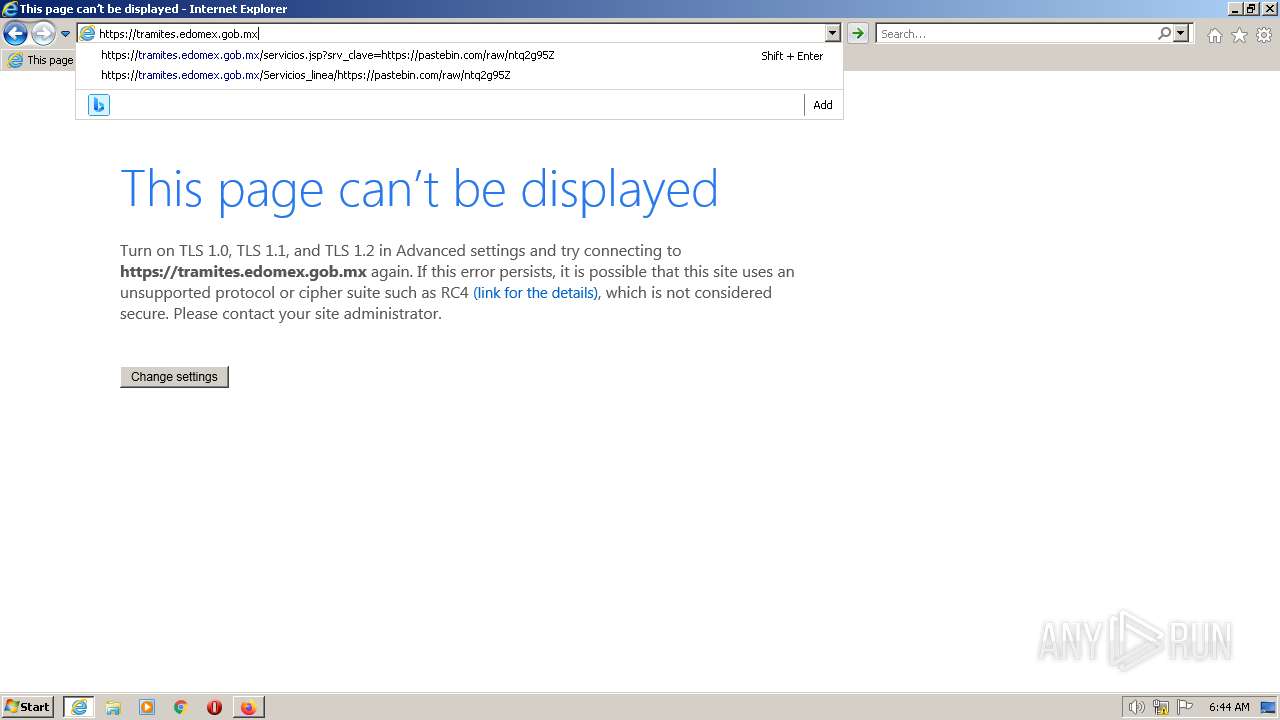1280x720 pixels.
Task: Open the 'link for the details' hyperlink
Action: click(536, 293)
